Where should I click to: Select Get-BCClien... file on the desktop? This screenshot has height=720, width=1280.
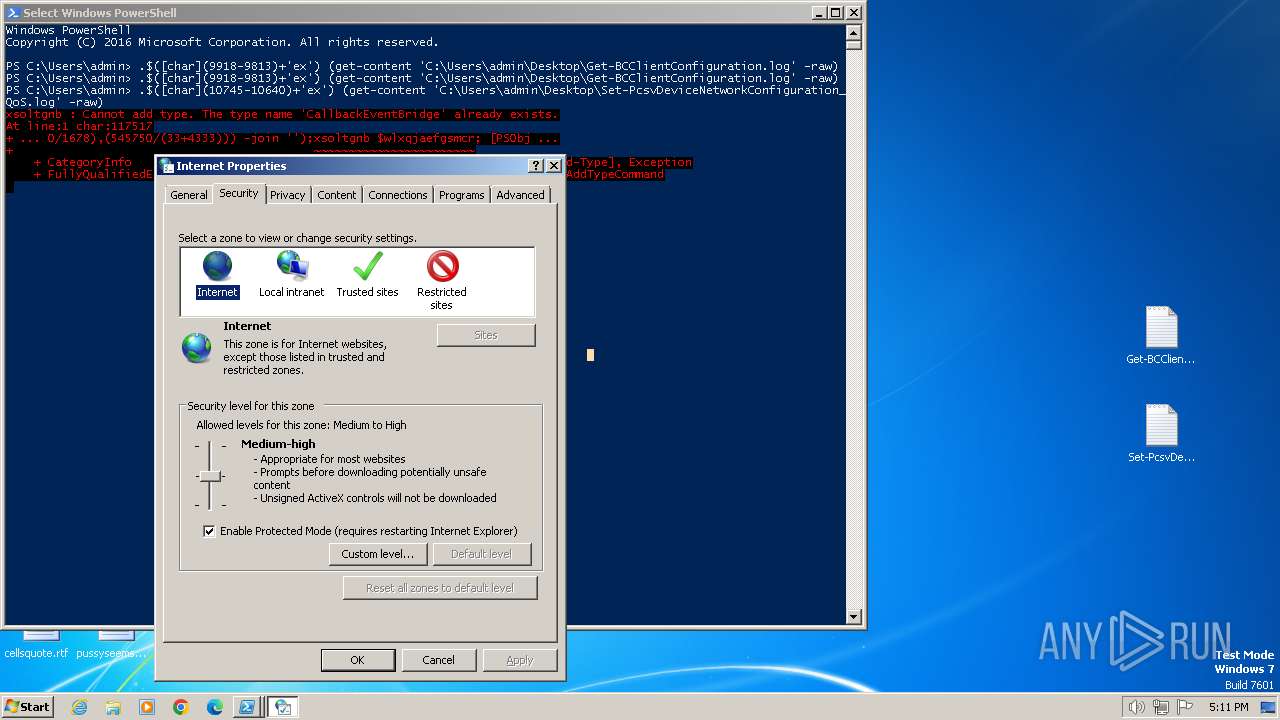pos(1161,336)
